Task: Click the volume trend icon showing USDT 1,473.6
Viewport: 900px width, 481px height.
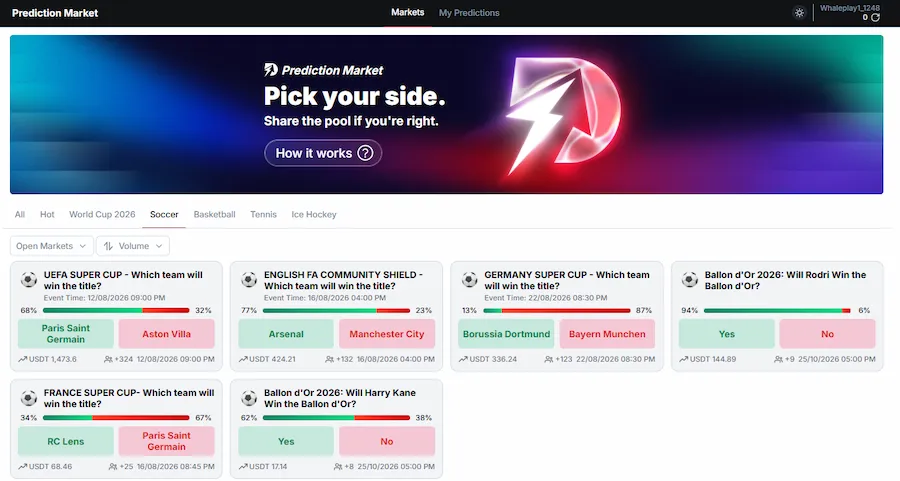Action: [x=22, y=359]
